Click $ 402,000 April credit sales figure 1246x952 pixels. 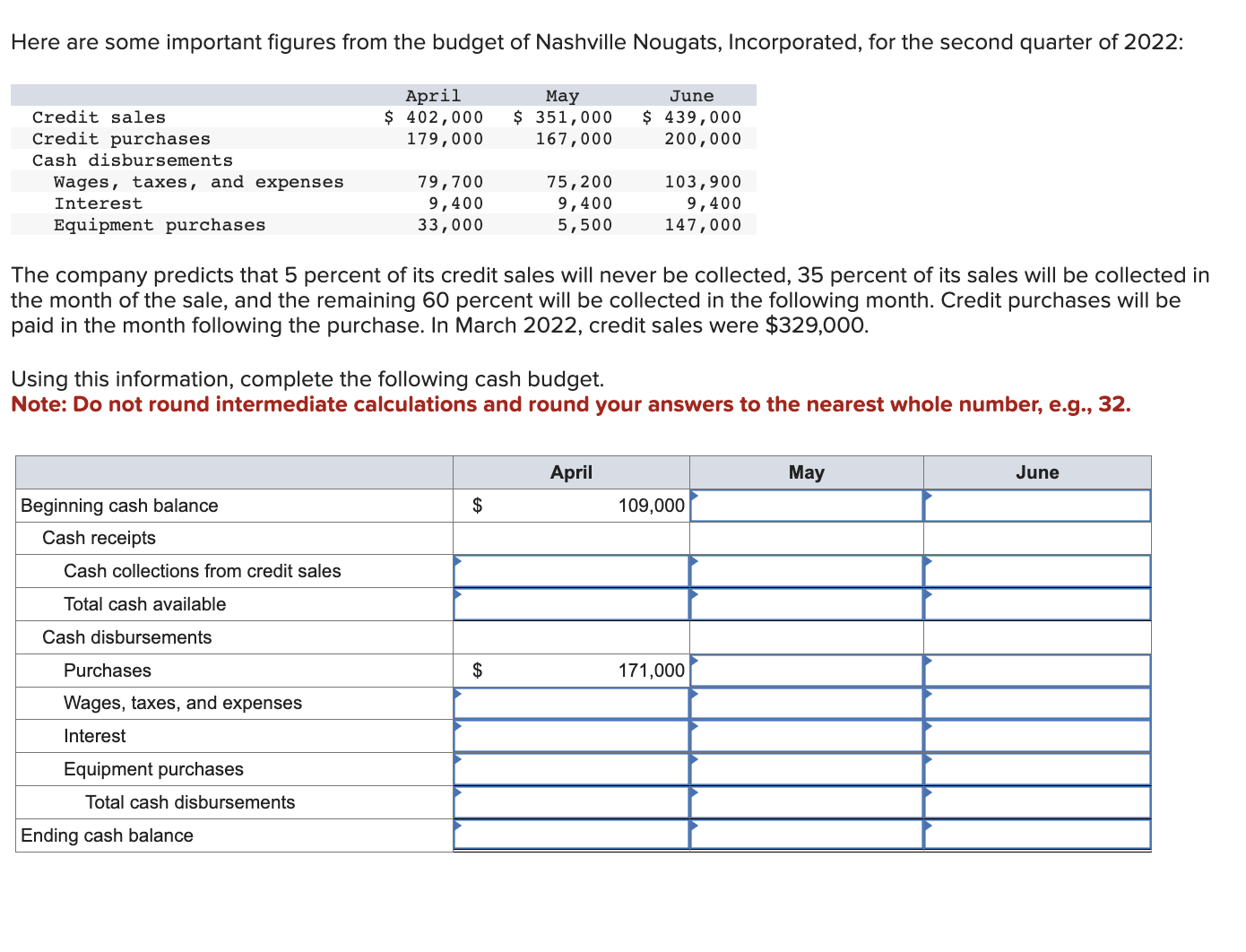434,117
